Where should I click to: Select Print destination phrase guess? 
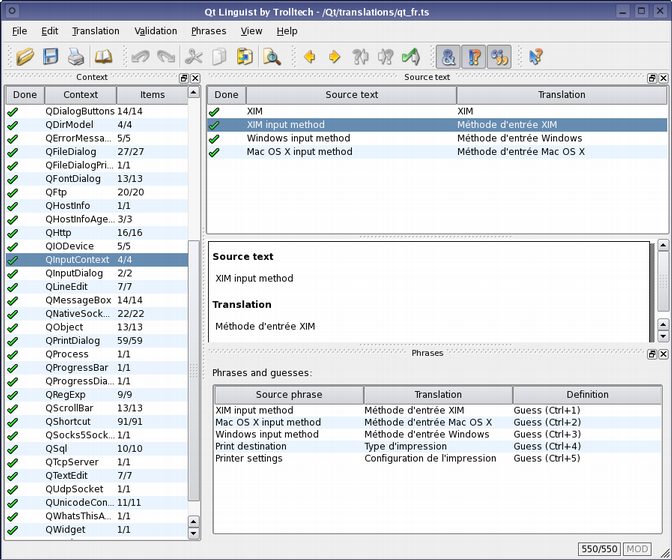pos(251,447)
